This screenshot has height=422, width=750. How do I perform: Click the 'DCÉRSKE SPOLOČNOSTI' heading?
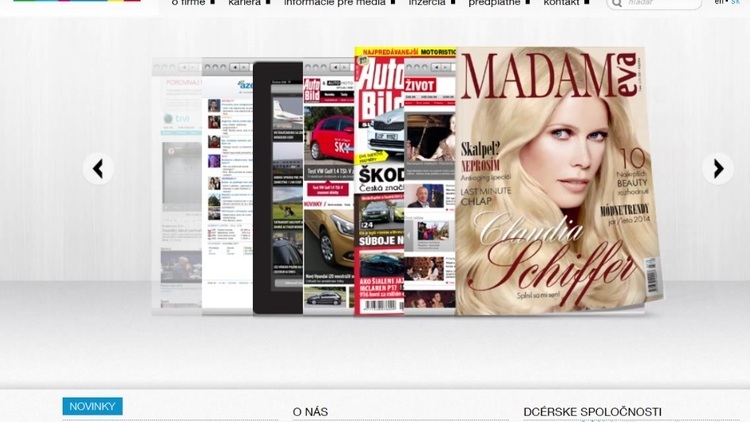[592, 411]
